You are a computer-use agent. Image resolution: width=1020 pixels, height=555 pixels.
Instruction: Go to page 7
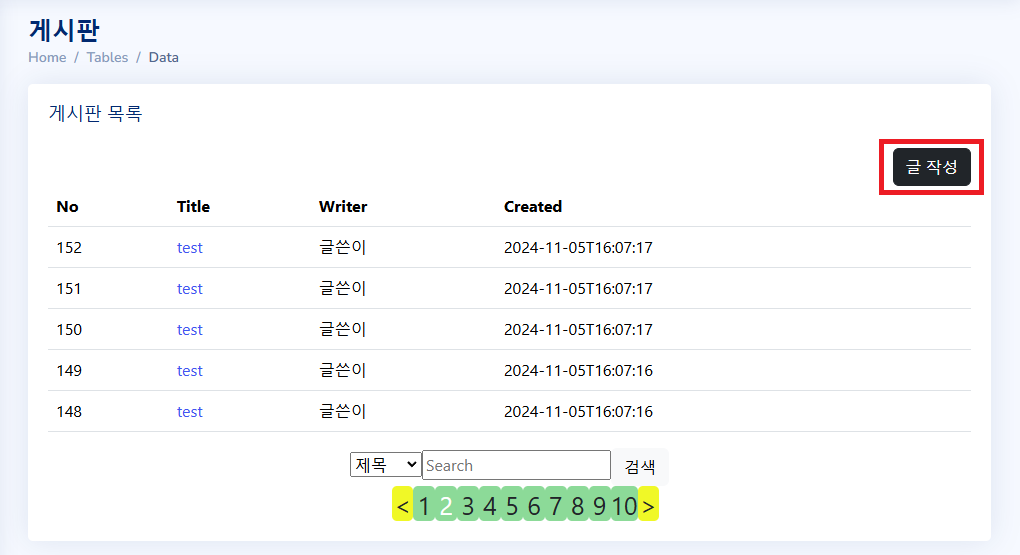pos(556,504)
